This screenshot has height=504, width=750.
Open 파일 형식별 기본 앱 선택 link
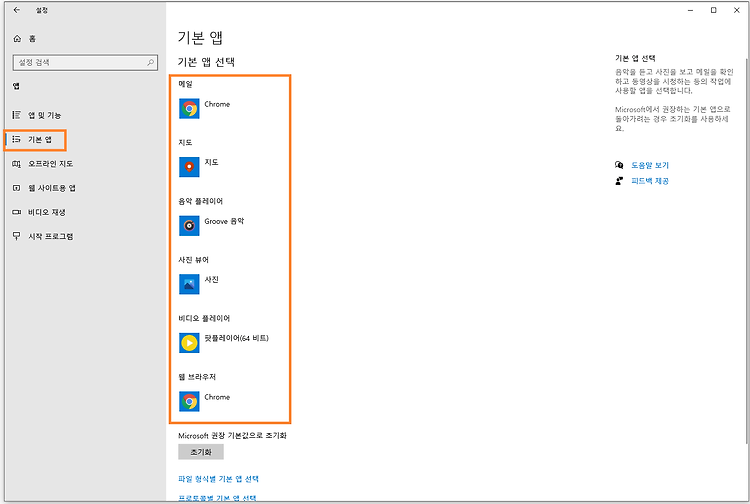tap(218, 479)
